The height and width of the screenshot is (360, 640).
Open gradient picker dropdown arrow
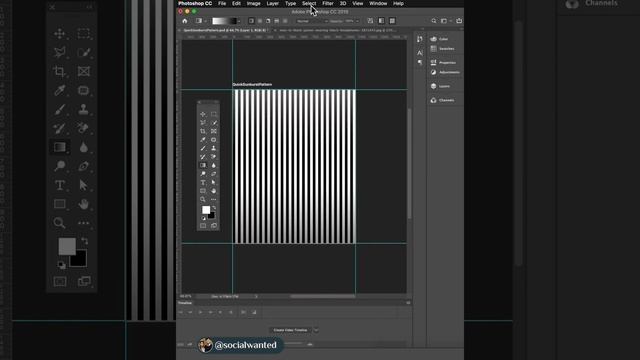239,21
